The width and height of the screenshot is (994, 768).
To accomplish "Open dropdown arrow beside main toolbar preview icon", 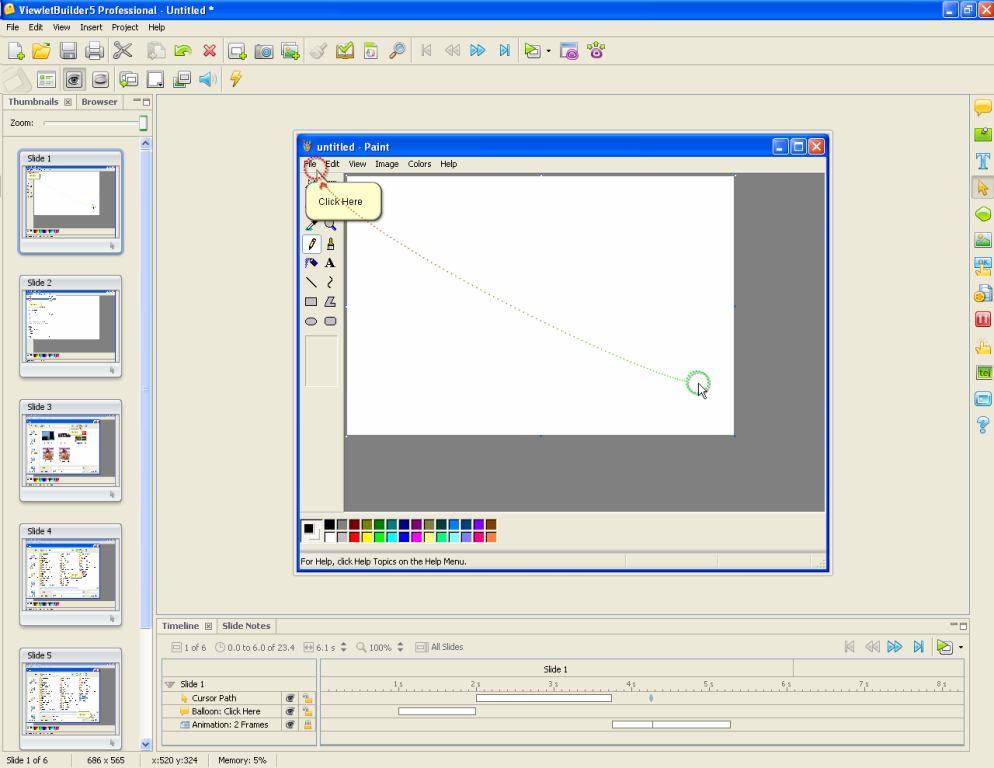I will pyautogui.click(x=548, y=51).
